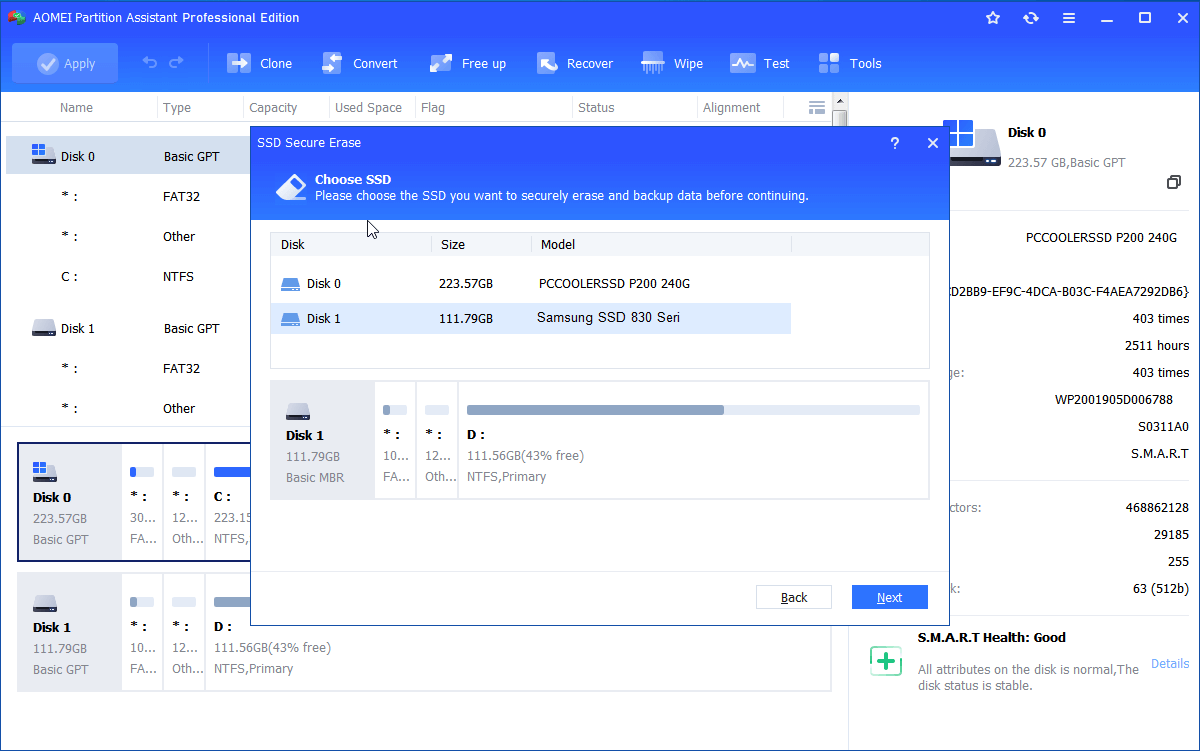Open the Test menu icon
The height and width of the screenshot is (751, 1200).
(742, 63)
